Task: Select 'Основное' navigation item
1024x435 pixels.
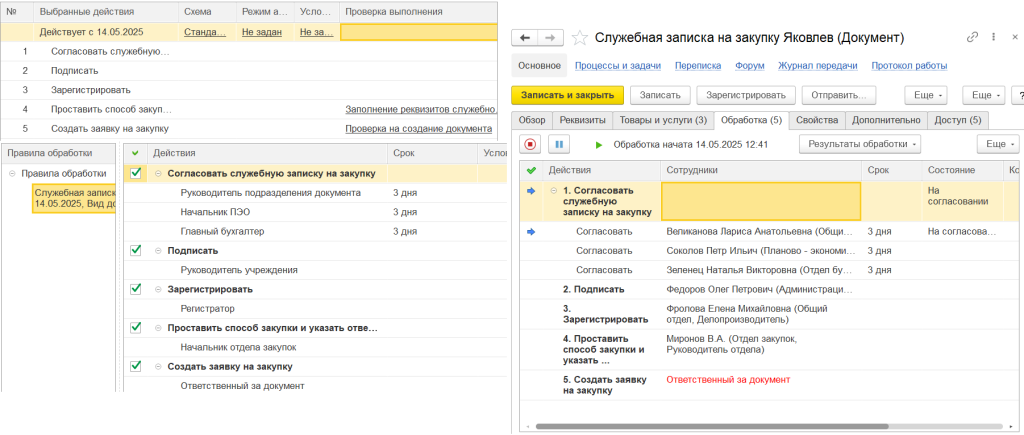Action: coord(539,66)
